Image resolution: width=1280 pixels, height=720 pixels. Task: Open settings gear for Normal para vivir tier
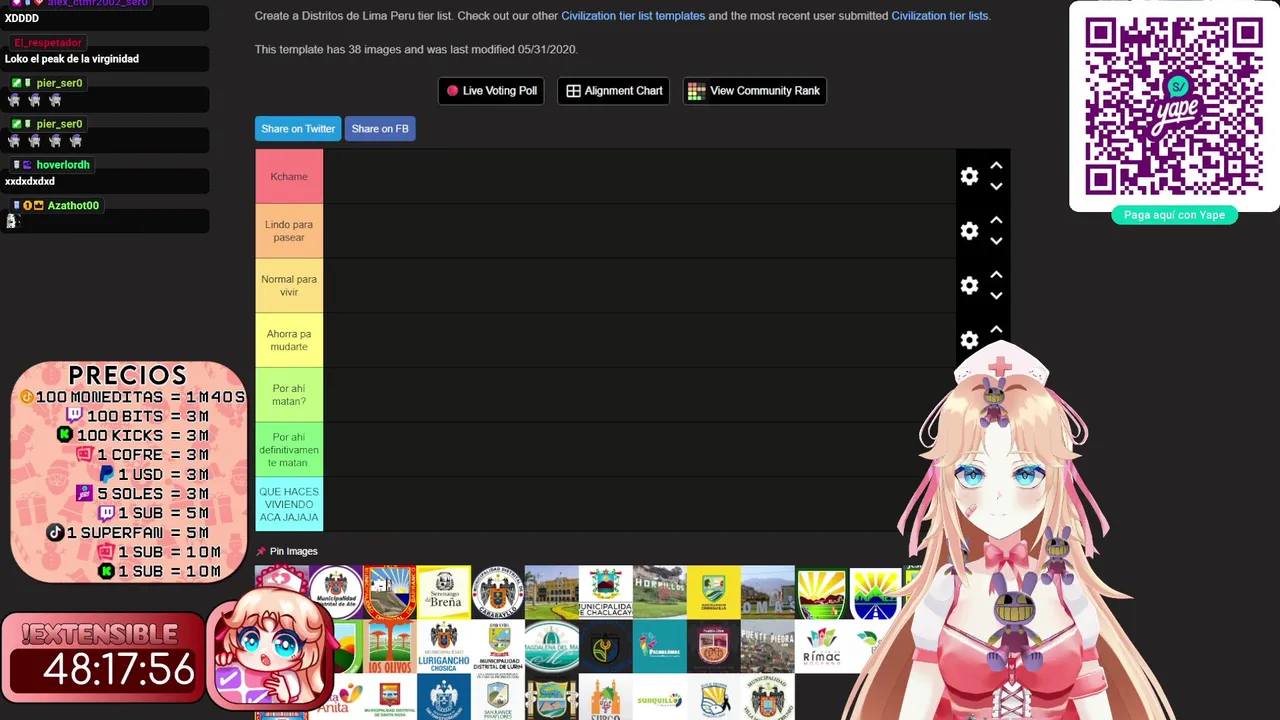(969, 286)
